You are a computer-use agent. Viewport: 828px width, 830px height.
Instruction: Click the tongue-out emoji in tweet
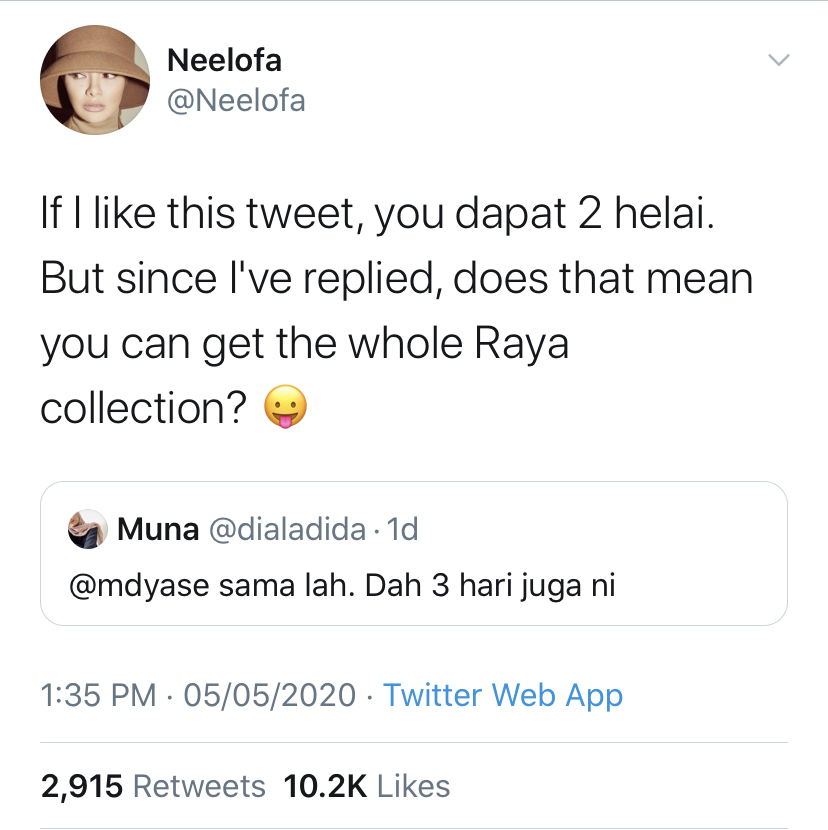click(x=285, y=409)
